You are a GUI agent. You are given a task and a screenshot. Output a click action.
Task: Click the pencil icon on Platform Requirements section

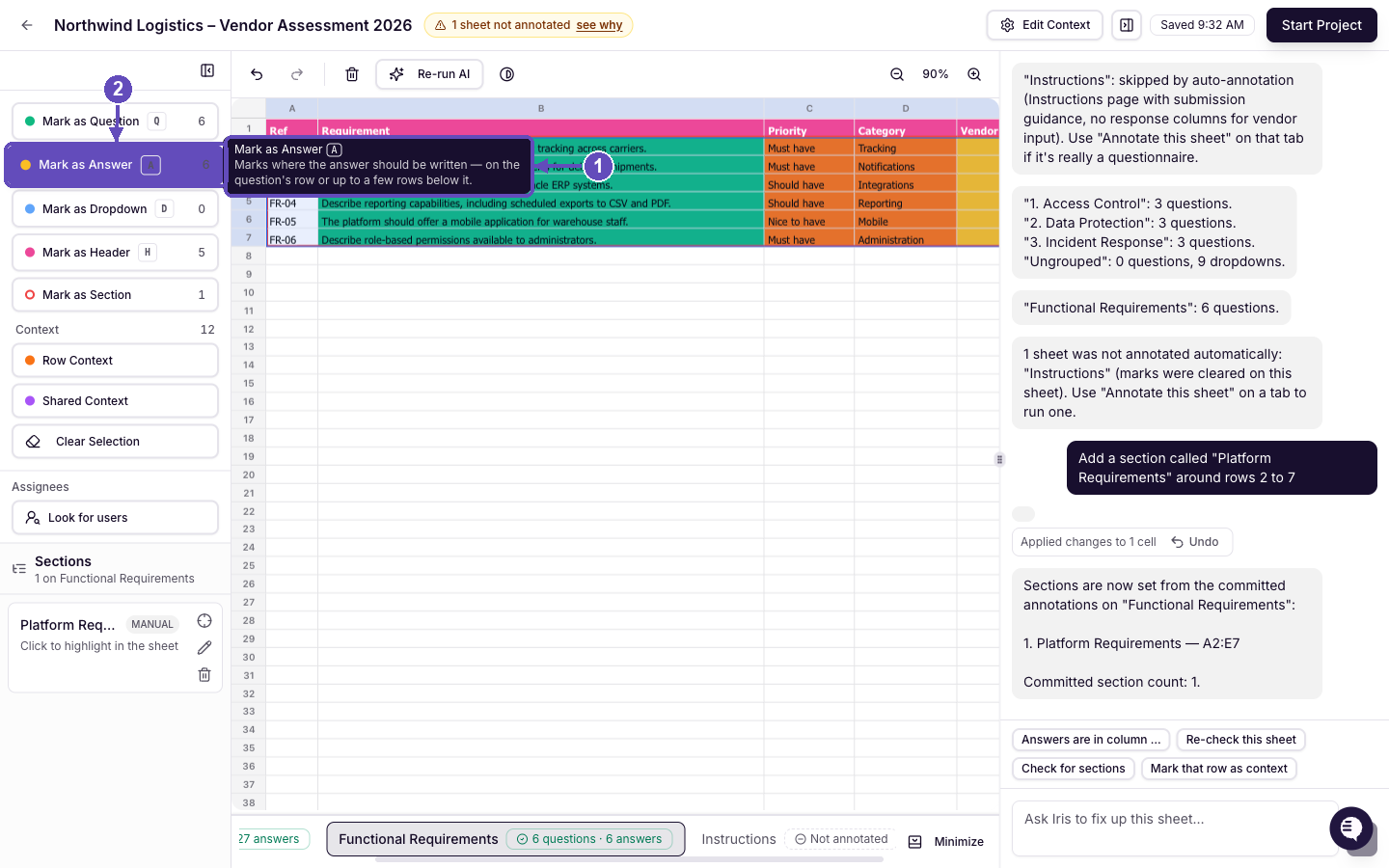click(x=204, y=648)
